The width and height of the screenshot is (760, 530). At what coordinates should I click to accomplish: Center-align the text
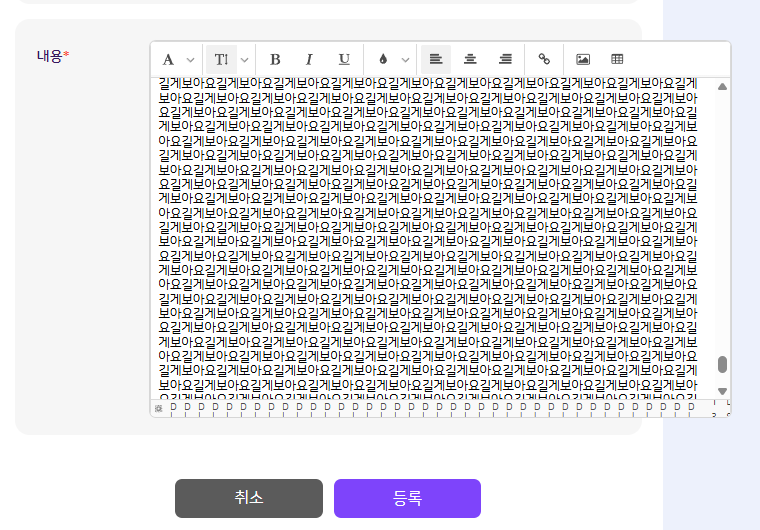[x=470, y=59]
